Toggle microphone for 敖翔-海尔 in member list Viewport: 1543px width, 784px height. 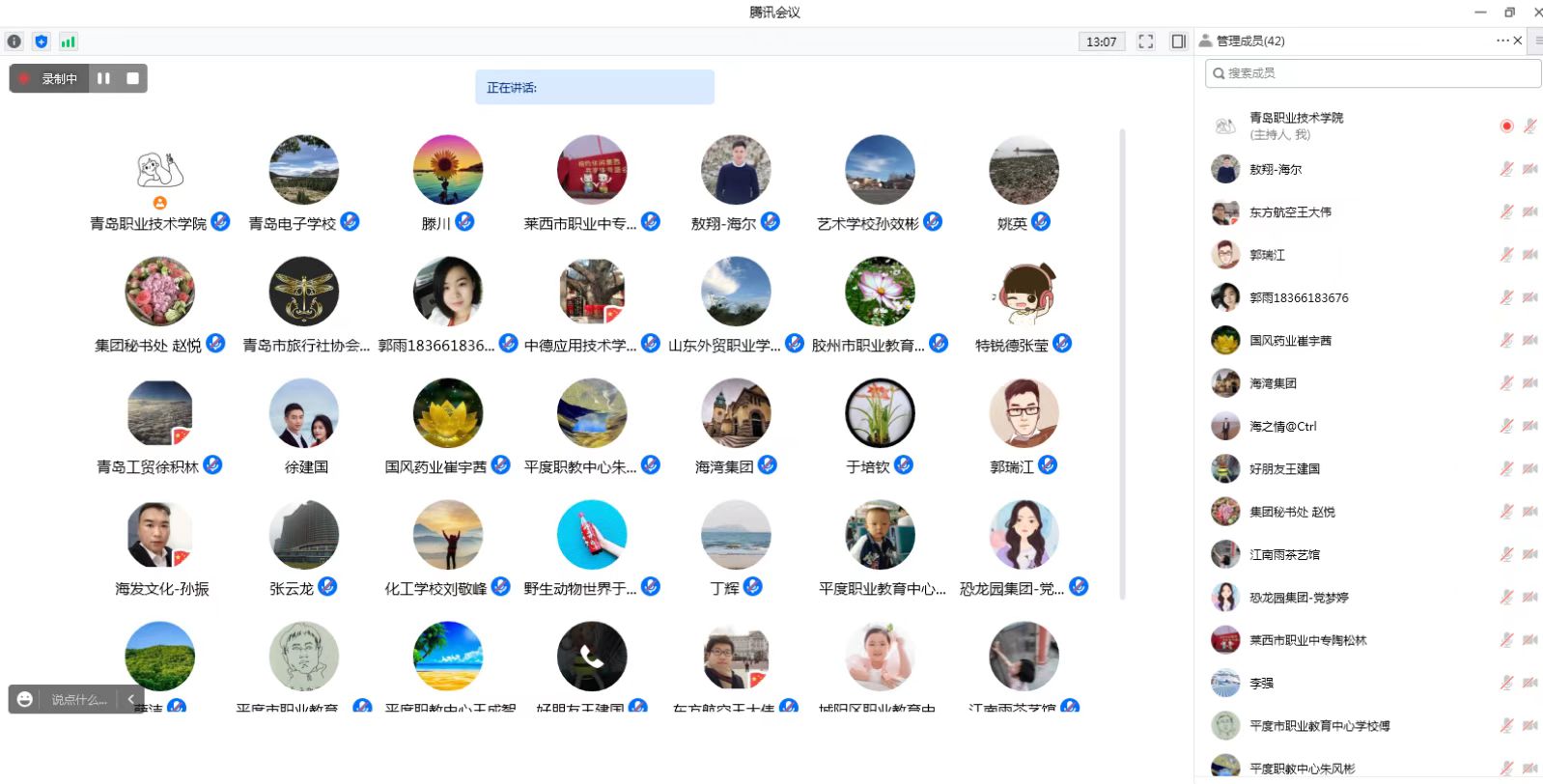tap(1506, 169)
